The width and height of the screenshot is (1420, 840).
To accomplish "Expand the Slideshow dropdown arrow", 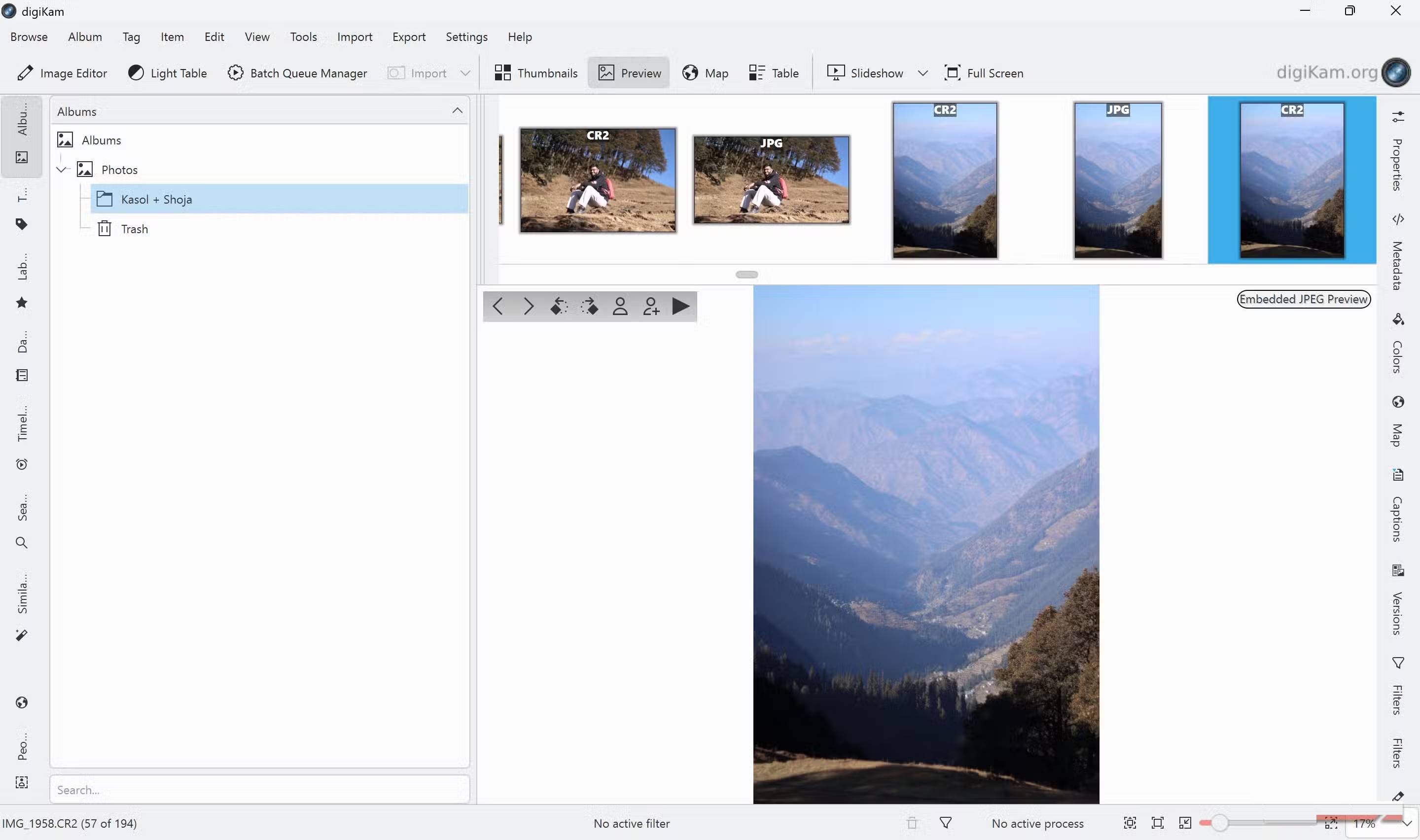I will (x=923, y=72).
